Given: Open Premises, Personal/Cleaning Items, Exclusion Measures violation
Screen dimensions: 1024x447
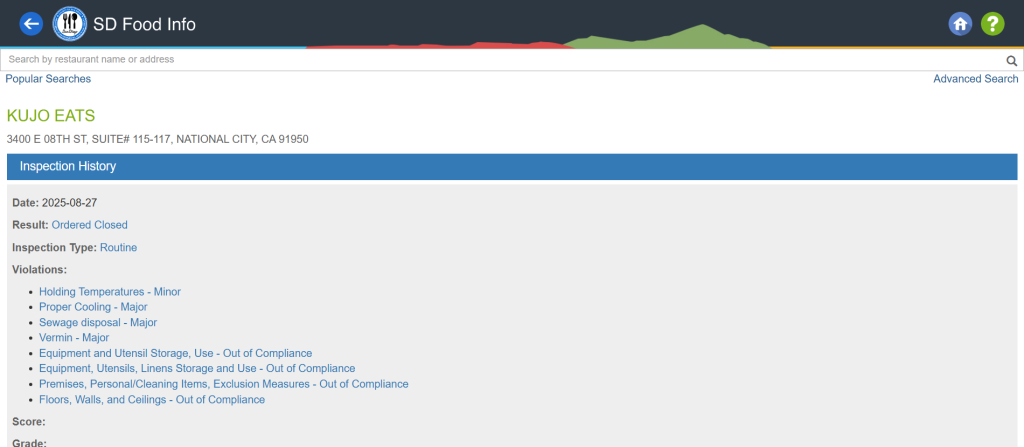Looking at the screenshot, I should pos(223,384).
